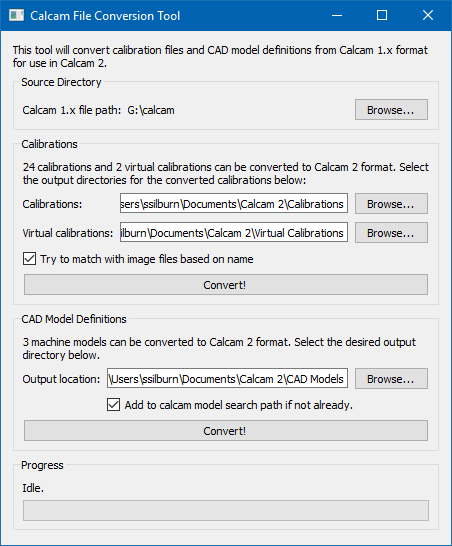Click into the Output location path field
Screen dimensions: 452x546
(x=227, y=378)
